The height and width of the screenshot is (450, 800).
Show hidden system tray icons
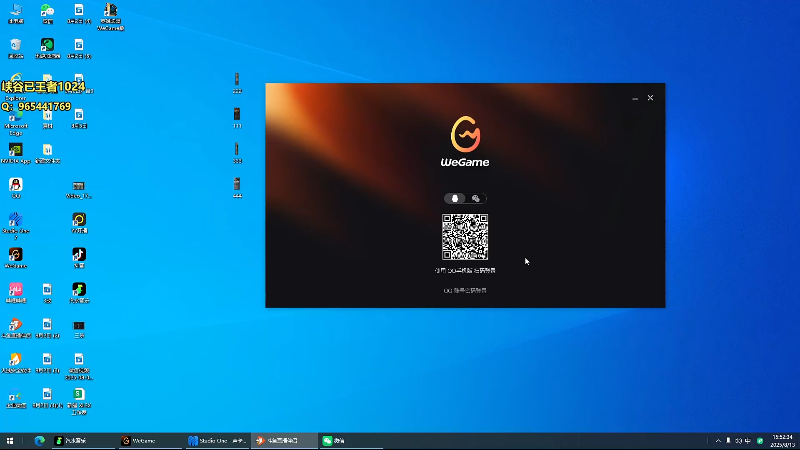point(718,441)
